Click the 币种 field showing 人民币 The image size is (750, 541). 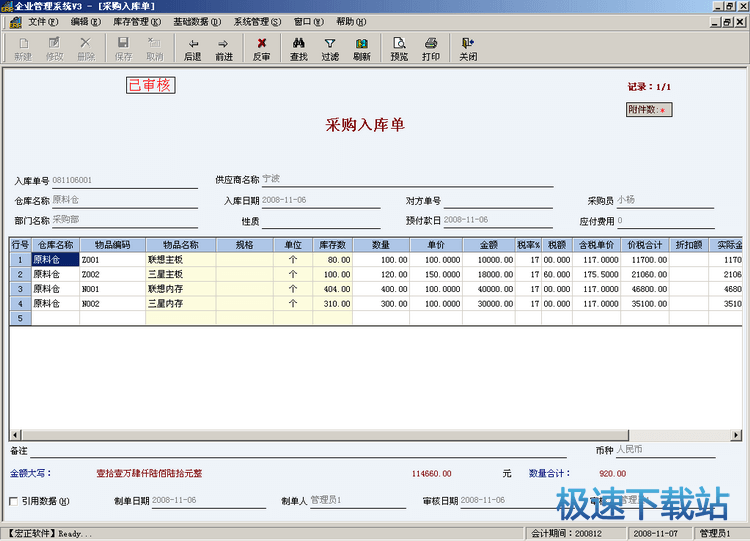click(665, 450)
